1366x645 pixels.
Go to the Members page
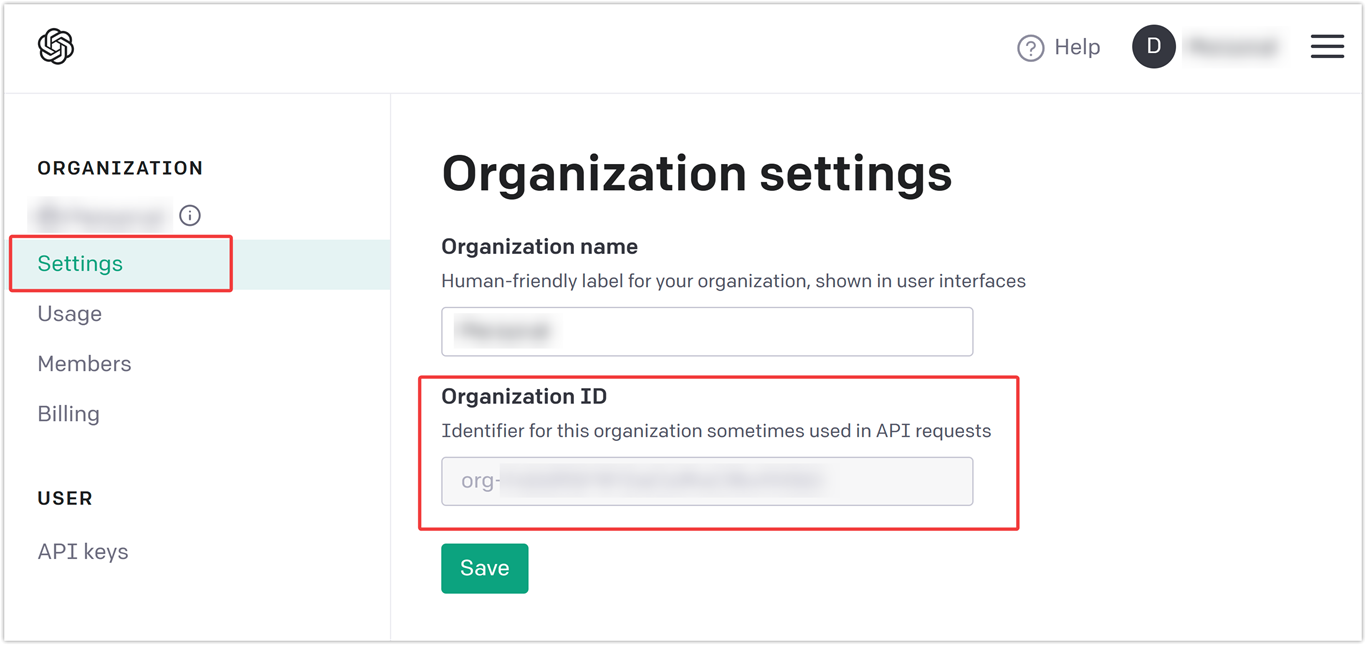pos(84,363)
